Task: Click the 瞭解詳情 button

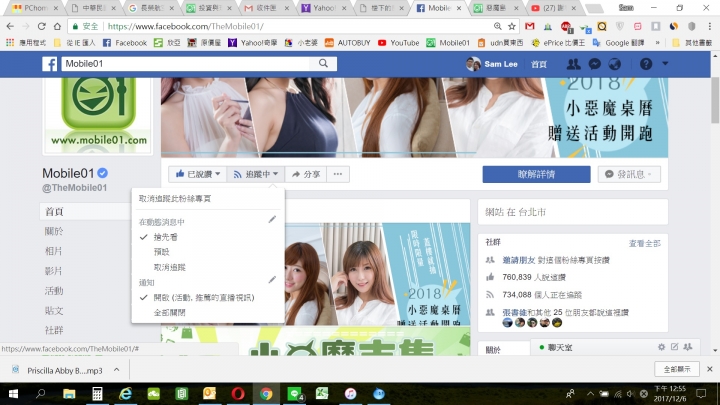Action: click(536, 174)
